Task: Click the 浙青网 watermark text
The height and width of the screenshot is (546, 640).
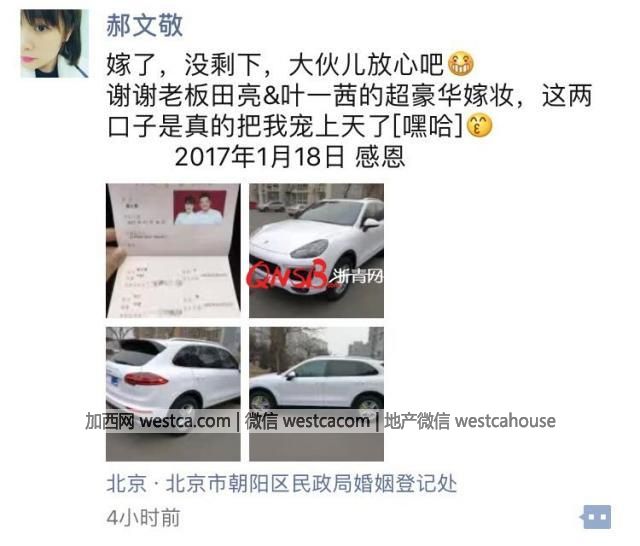Action: [356, 277]
